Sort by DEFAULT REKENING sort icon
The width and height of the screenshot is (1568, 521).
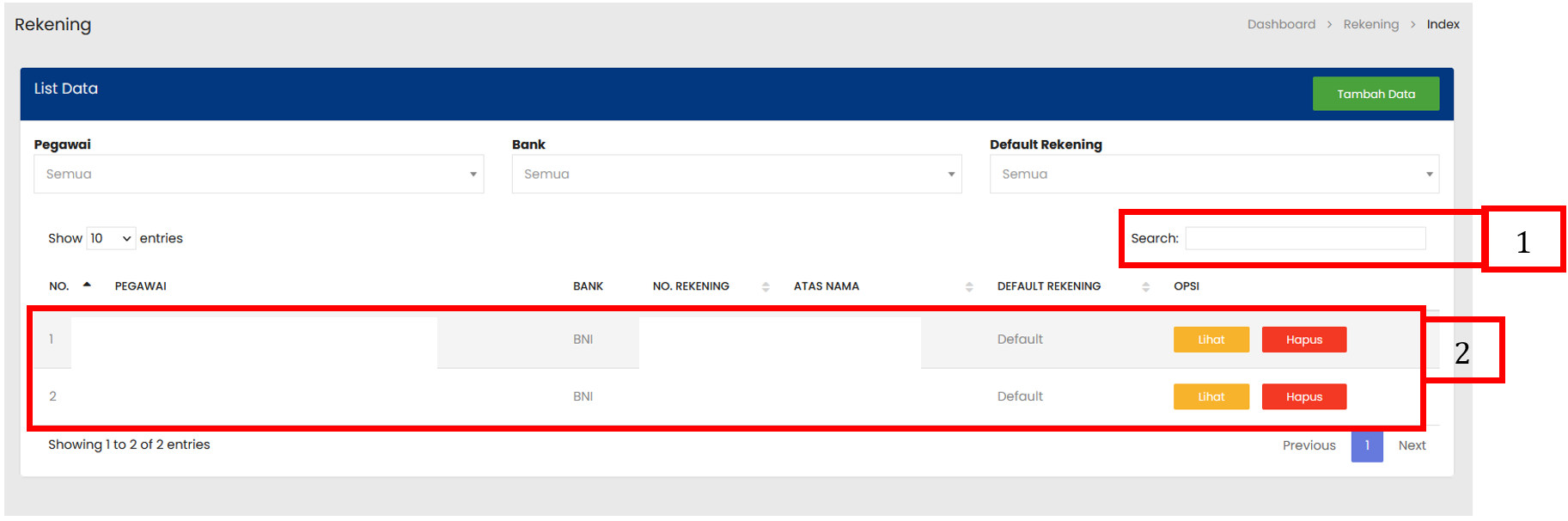pyautogui.click(x=1145, y=286)
